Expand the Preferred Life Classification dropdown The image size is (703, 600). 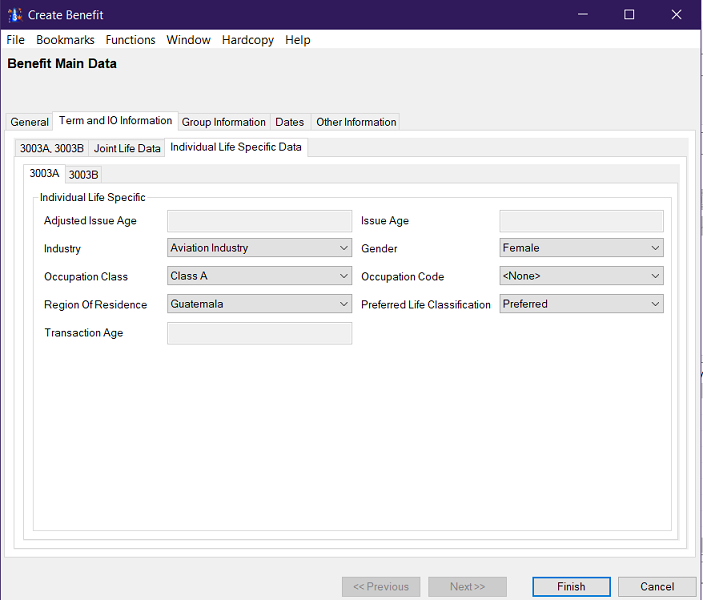coord(581,304)
